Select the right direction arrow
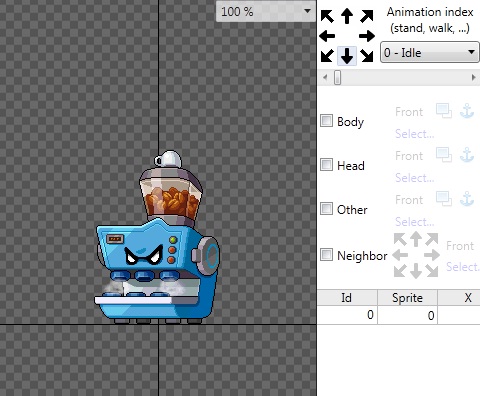 [367, 36]
